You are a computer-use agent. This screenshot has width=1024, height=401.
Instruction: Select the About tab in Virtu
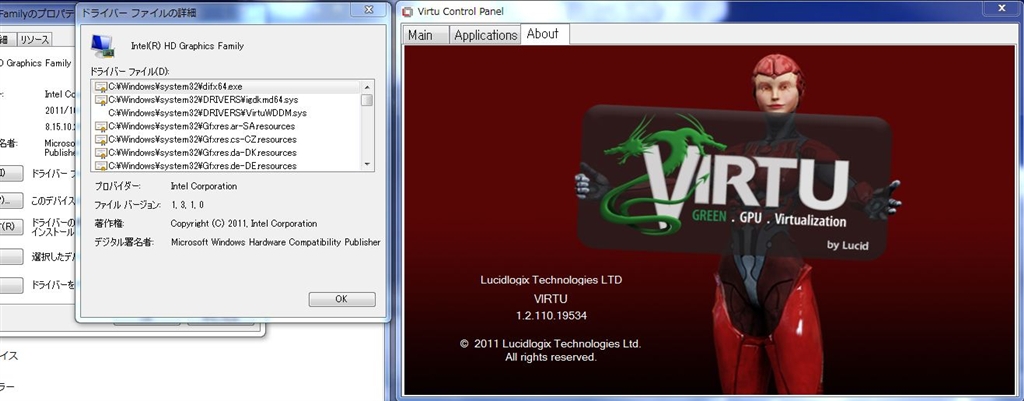click(543, 34)
